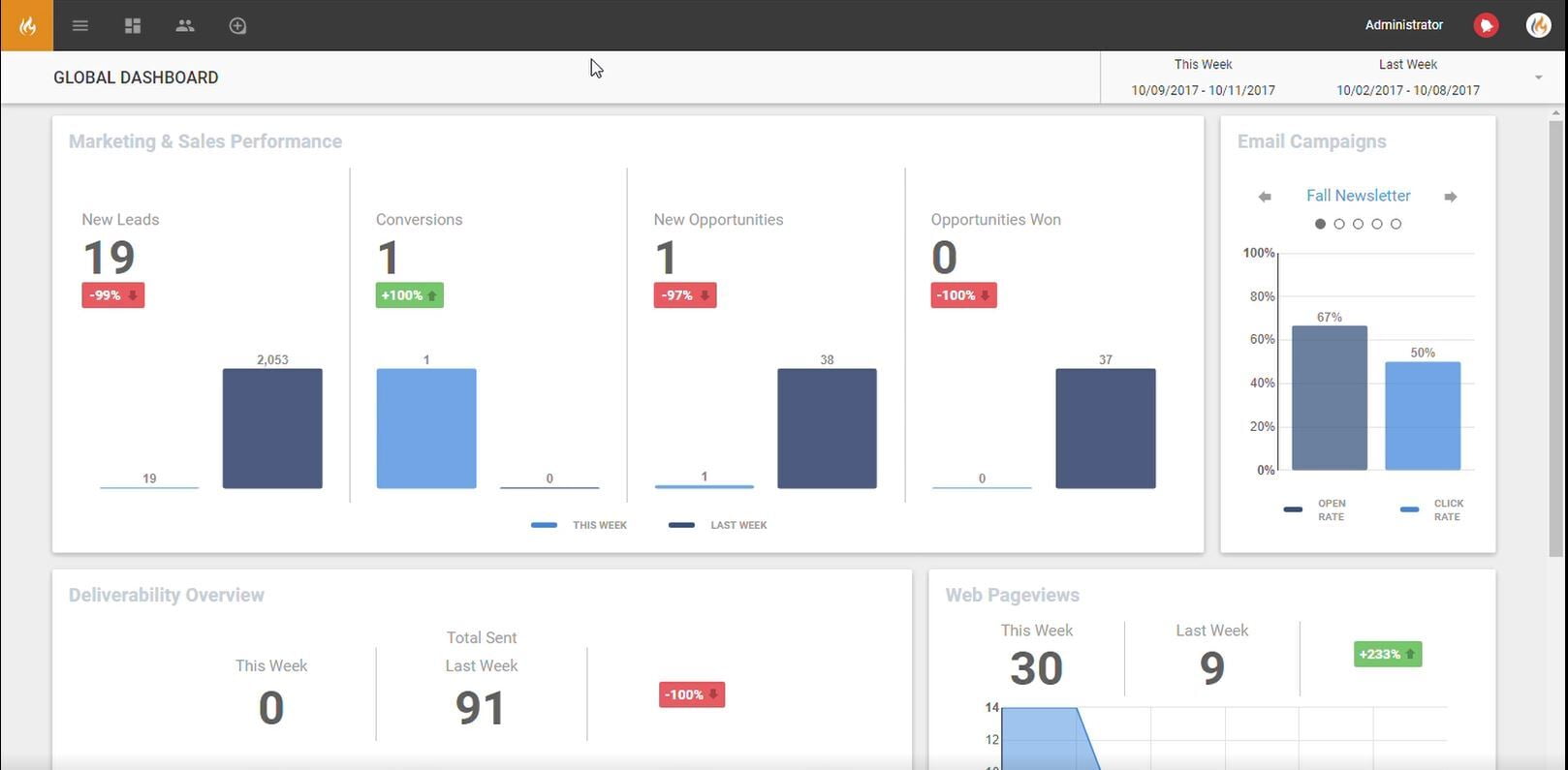Click the 38 last week opportunities bar
Image resolution: width=1568 pixels, height=770 pixels.
[x=827, y=428]
